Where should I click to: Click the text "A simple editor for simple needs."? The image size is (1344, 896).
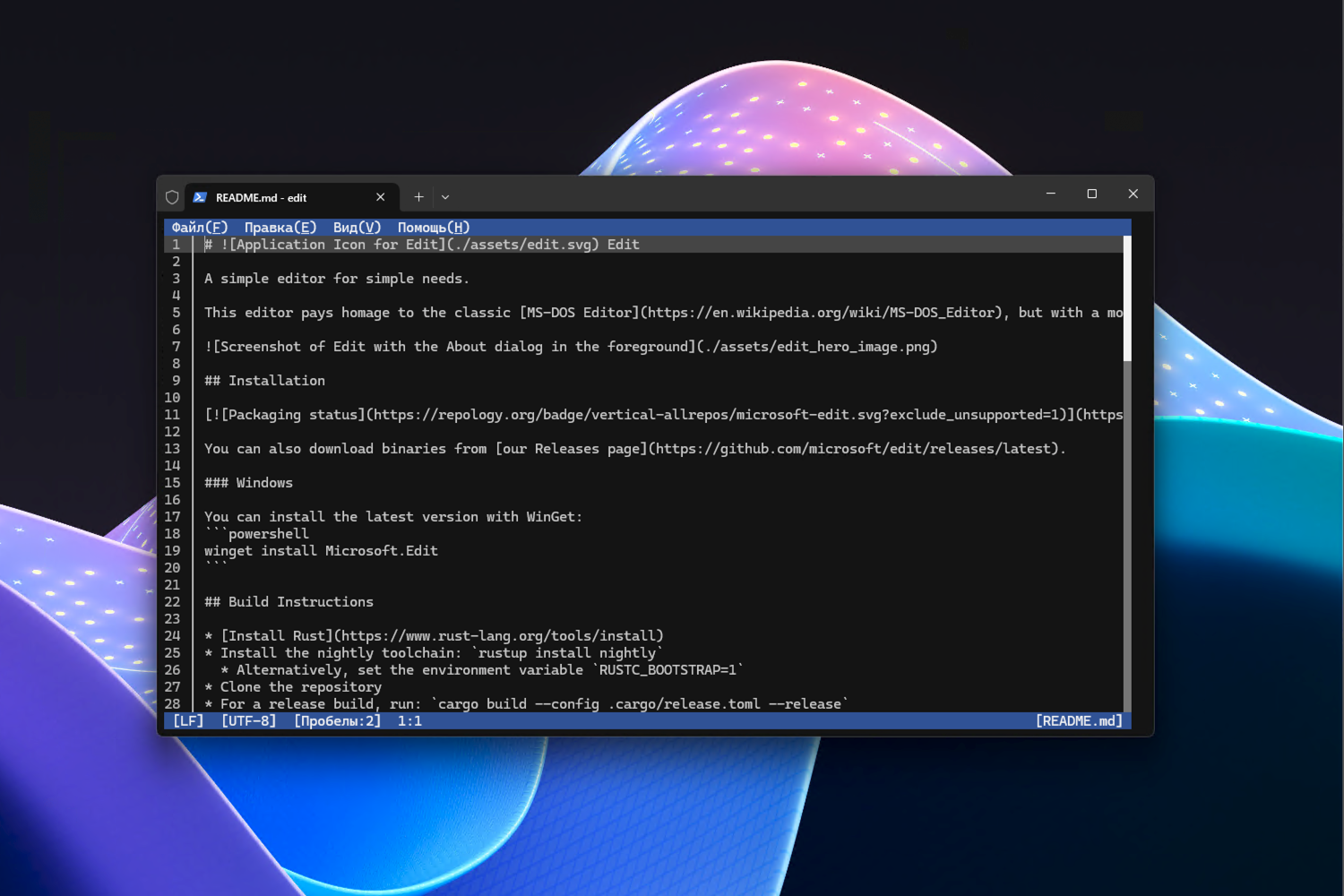point(337,279)
